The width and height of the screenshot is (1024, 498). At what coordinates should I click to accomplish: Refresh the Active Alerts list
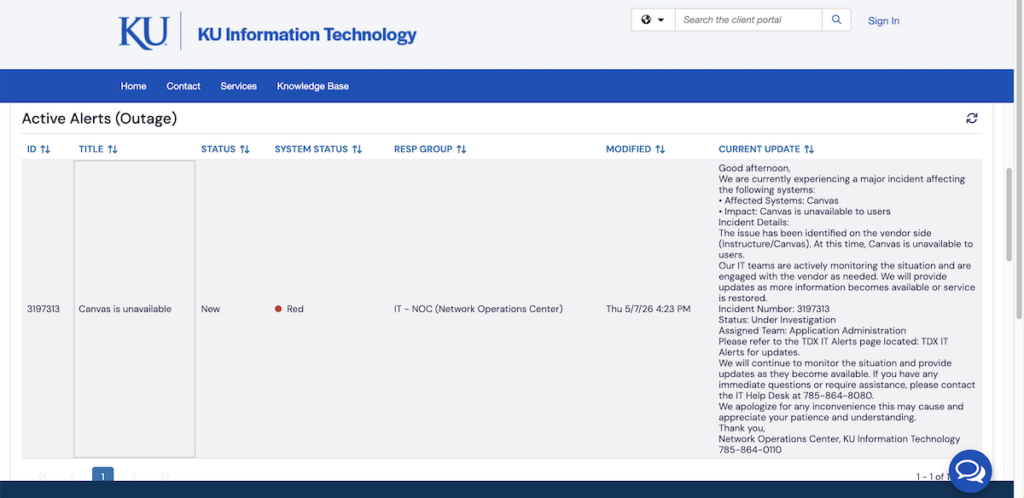(972, 118)
